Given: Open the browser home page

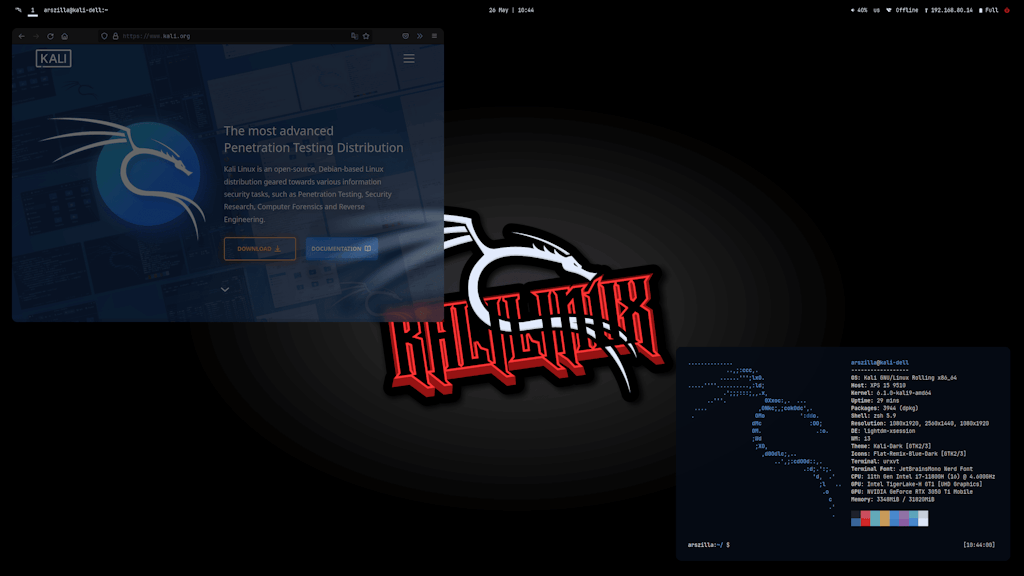Looking at the screenshot, I should [x=65, y=37].
